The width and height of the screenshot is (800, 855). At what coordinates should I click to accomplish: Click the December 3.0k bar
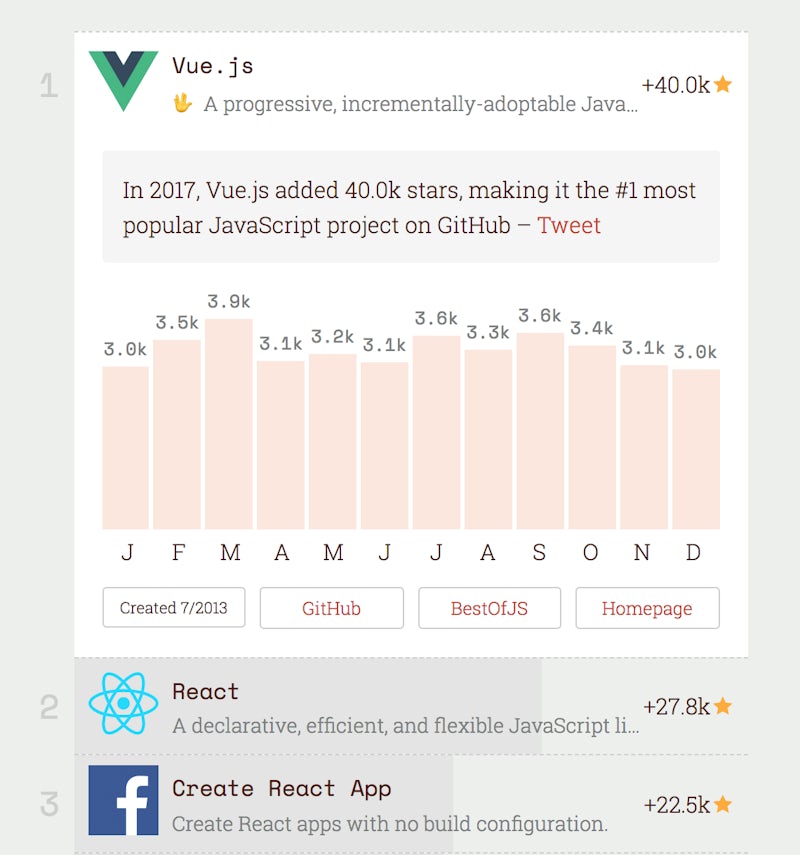(x=695, y=449)
